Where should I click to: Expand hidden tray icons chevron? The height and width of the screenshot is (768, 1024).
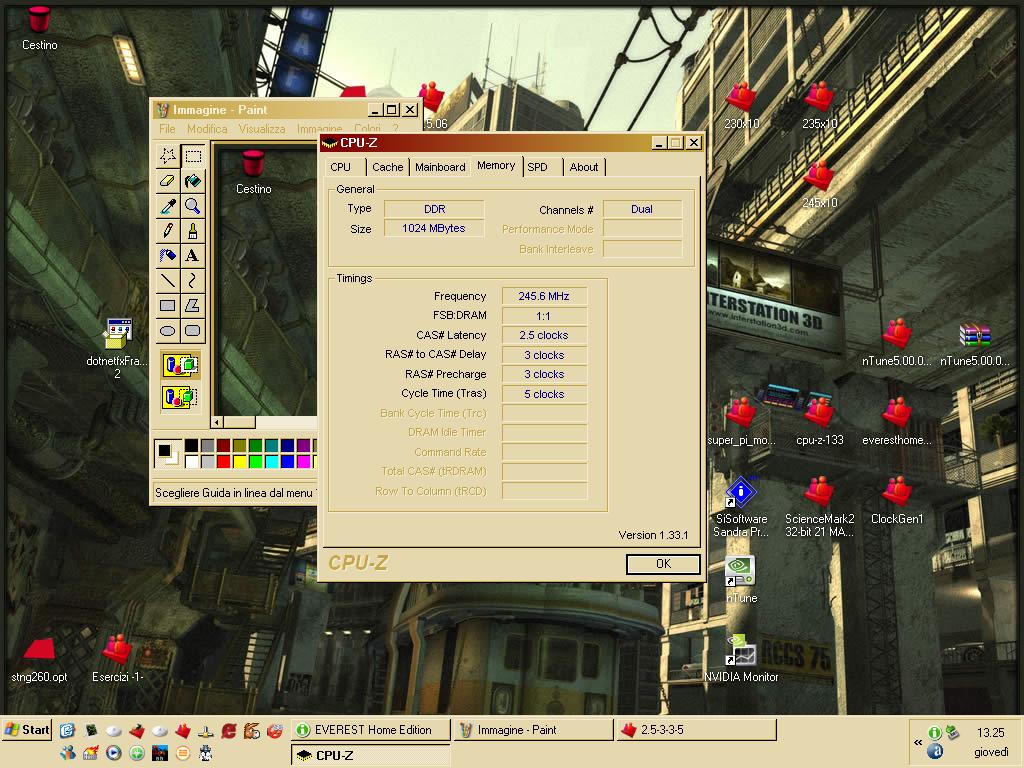(918, 743)
